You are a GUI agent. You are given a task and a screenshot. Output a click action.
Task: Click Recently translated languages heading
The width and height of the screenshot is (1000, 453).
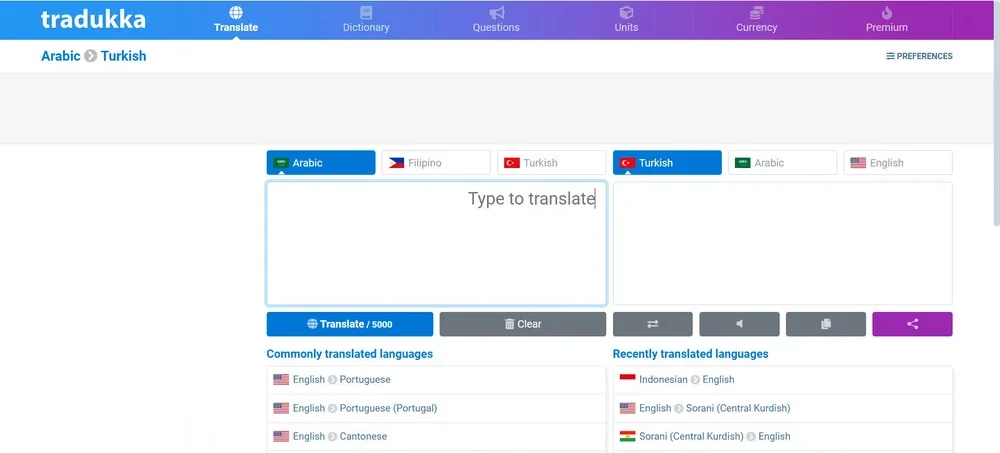(x=691, y=354)
